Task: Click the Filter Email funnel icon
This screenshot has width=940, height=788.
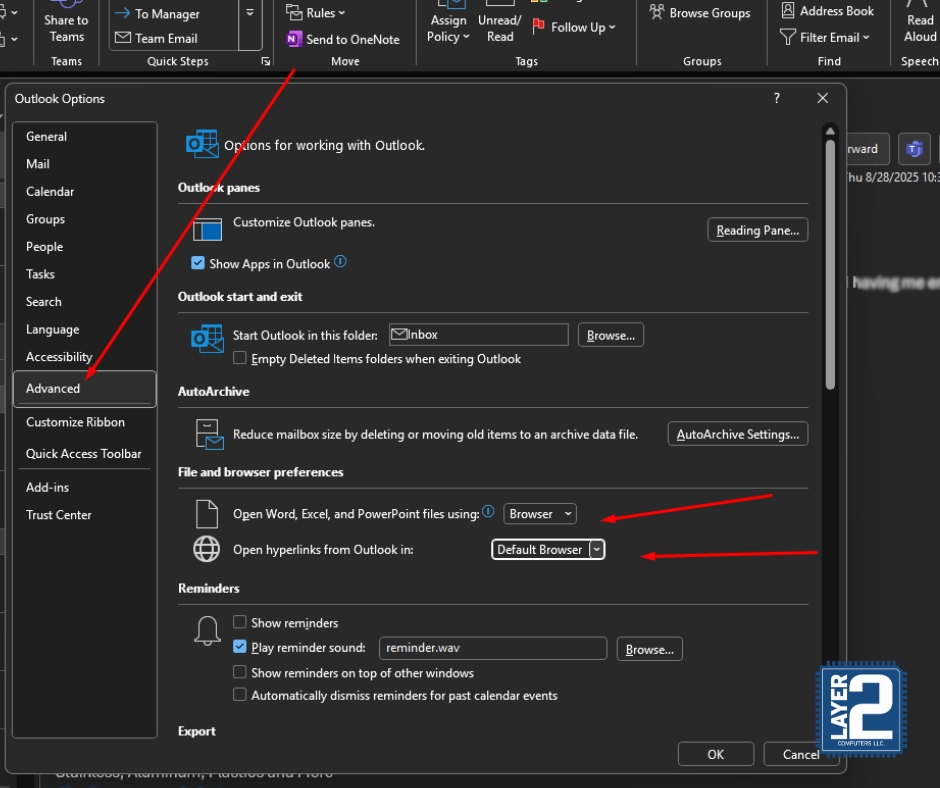Action: coord(788,37)
